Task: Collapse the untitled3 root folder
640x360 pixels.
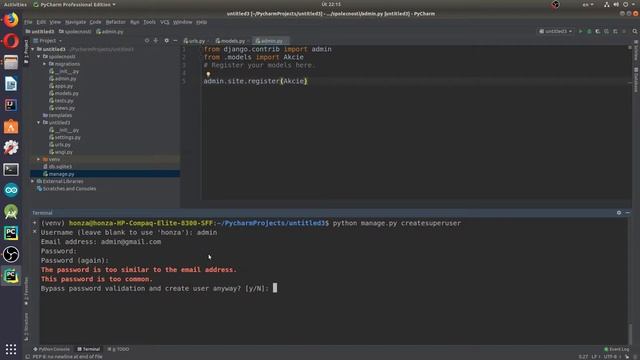Action: tap(33, 49)
